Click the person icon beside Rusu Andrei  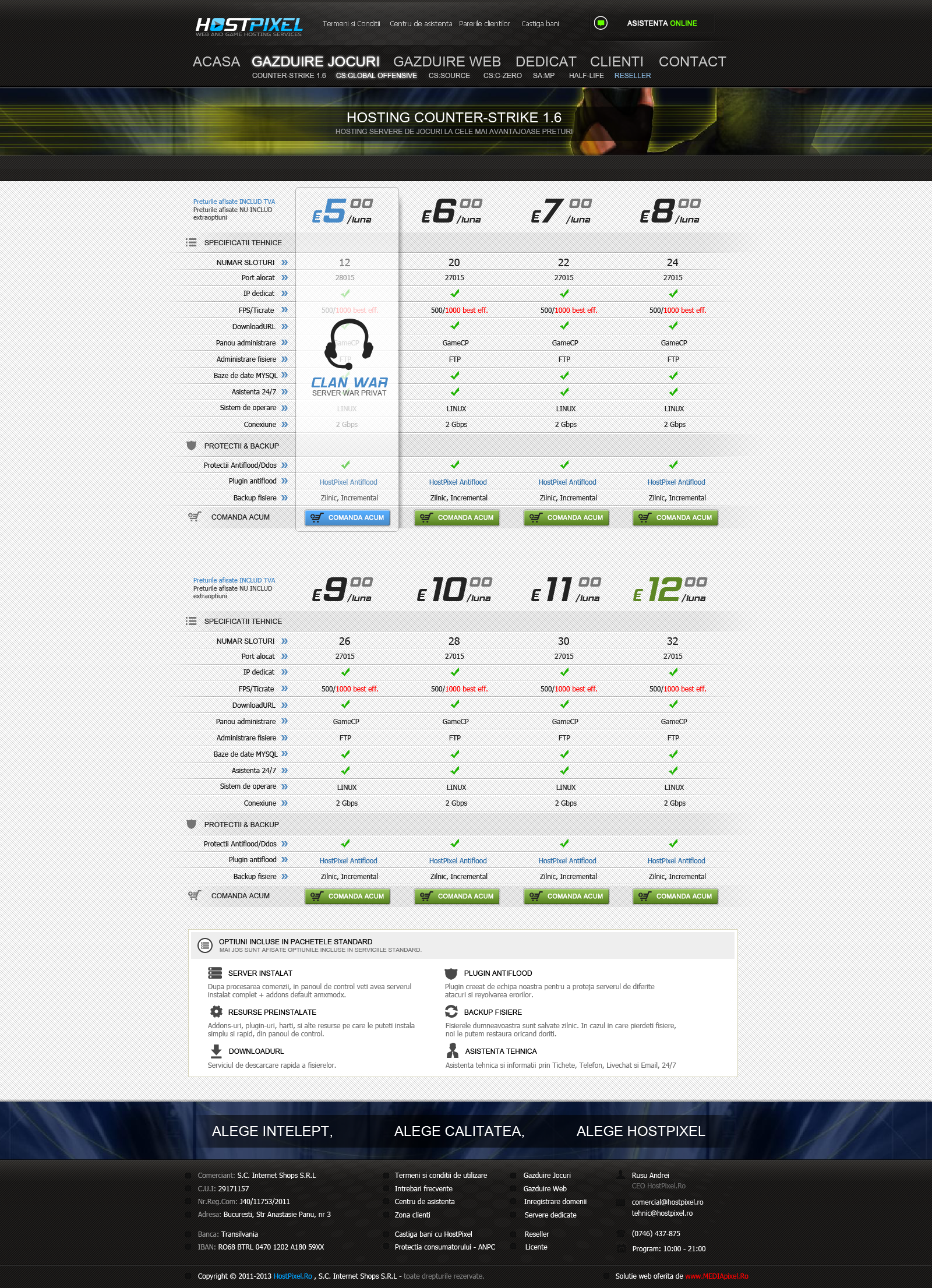(x=621, y=1175)
